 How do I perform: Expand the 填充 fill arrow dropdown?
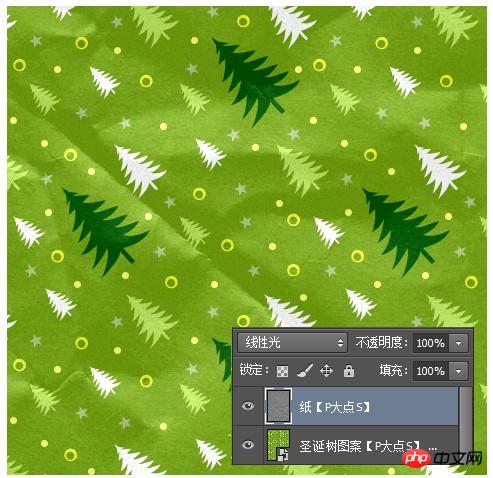[459, 371]
